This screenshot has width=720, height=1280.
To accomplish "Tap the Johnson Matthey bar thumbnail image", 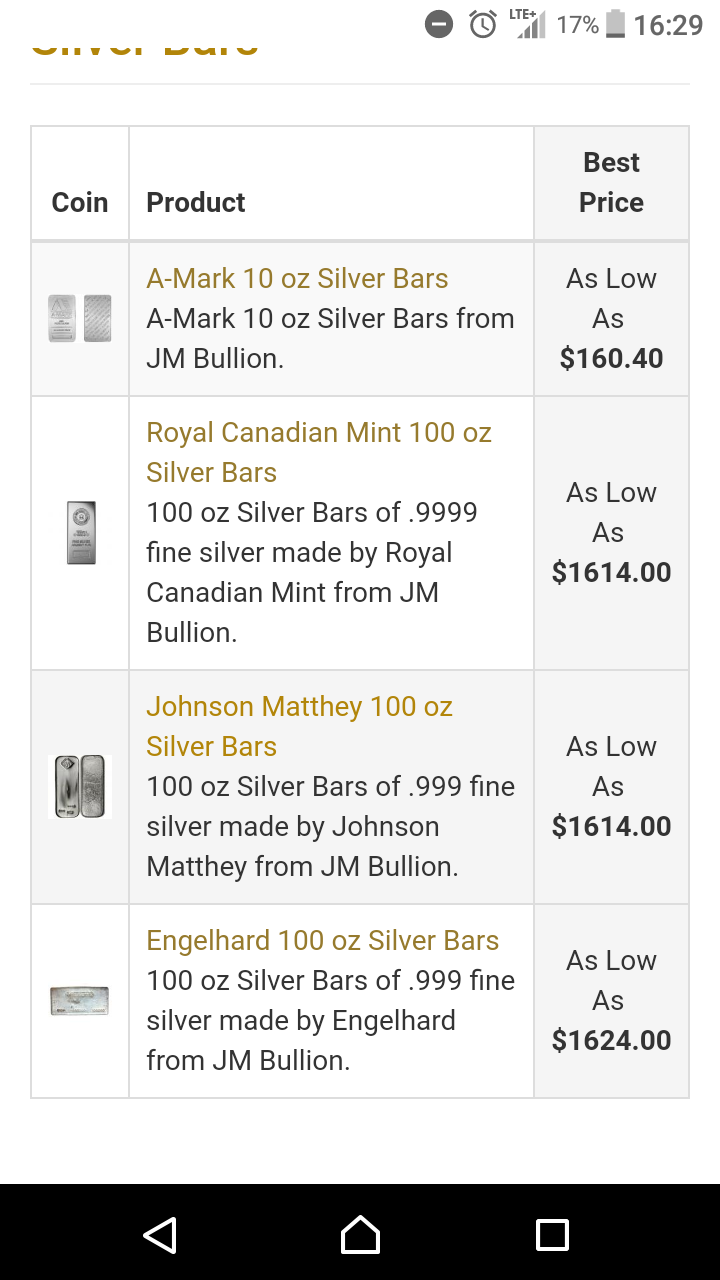I will point(79,787).
